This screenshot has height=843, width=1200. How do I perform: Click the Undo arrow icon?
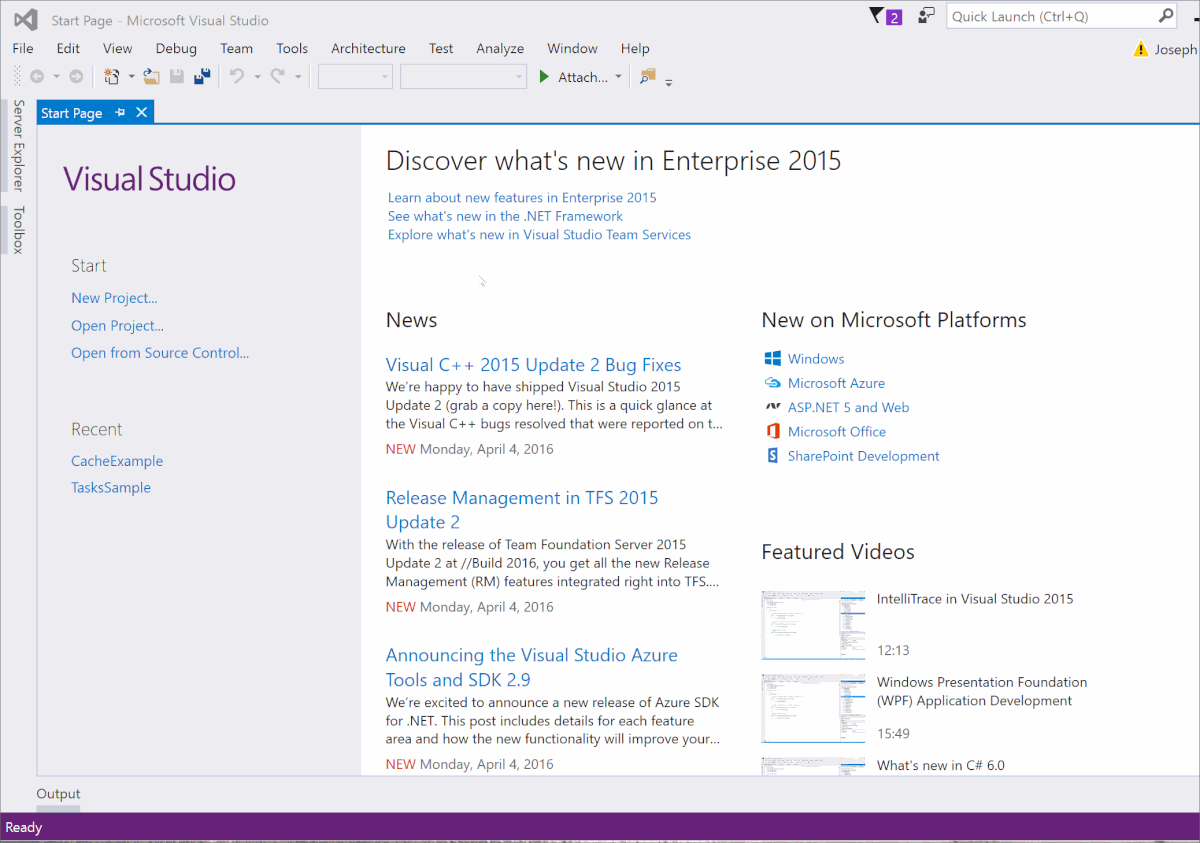click(x=237, y=77)
